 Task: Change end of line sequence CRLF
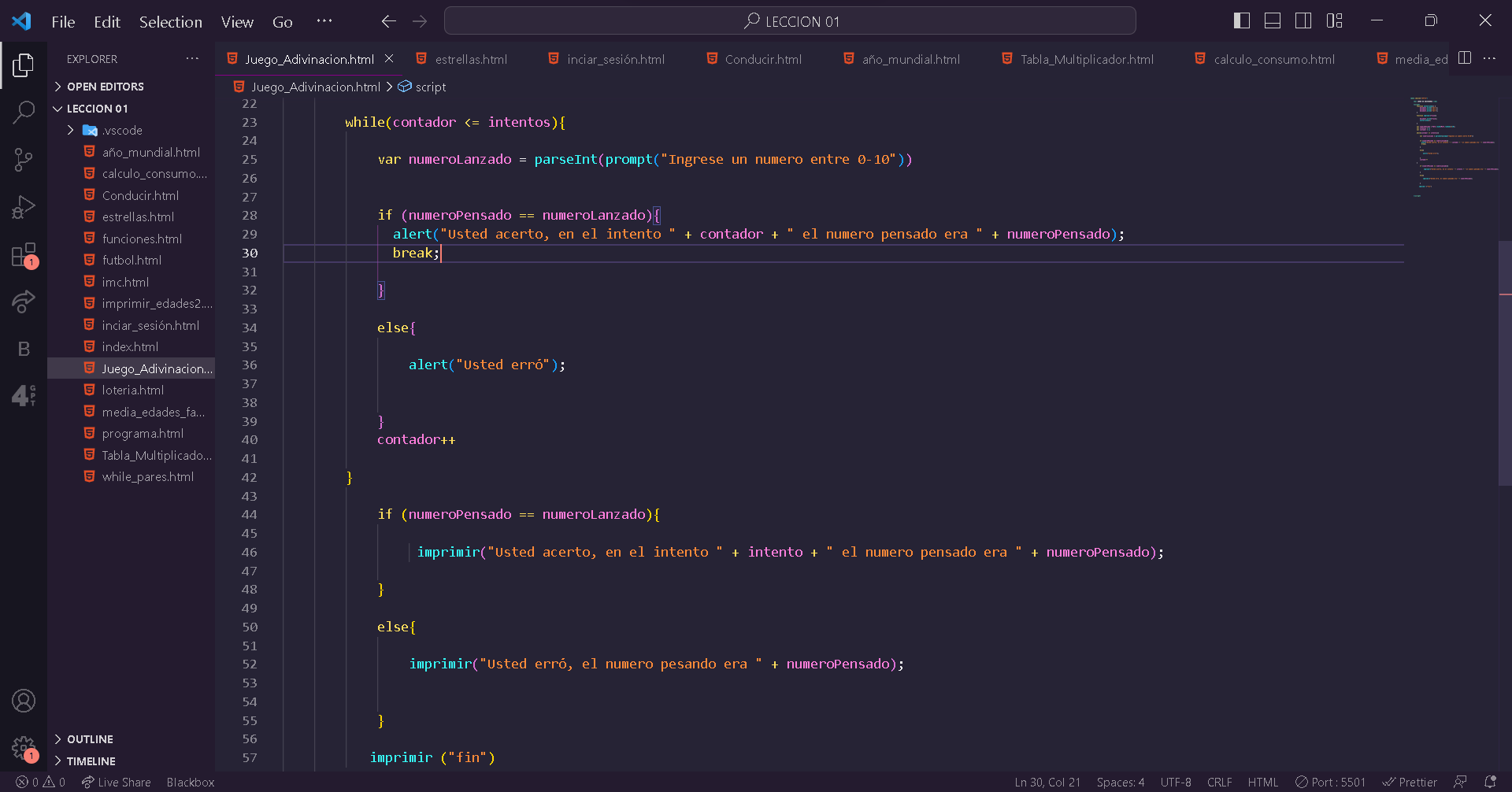(x=1220, y=782)
